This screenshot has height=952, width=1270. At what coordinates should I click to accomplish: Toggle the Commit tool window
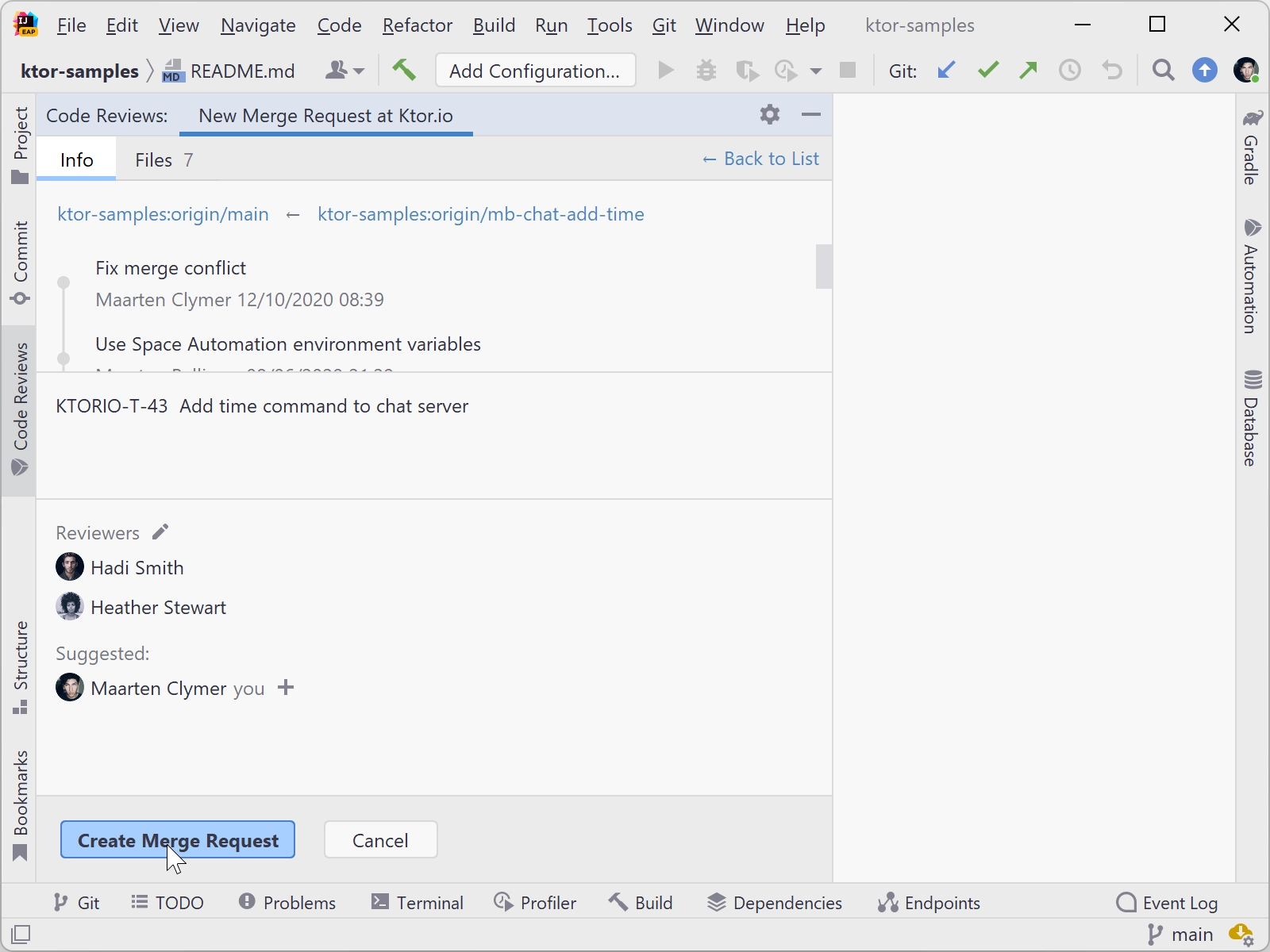(x=20, y=262)
